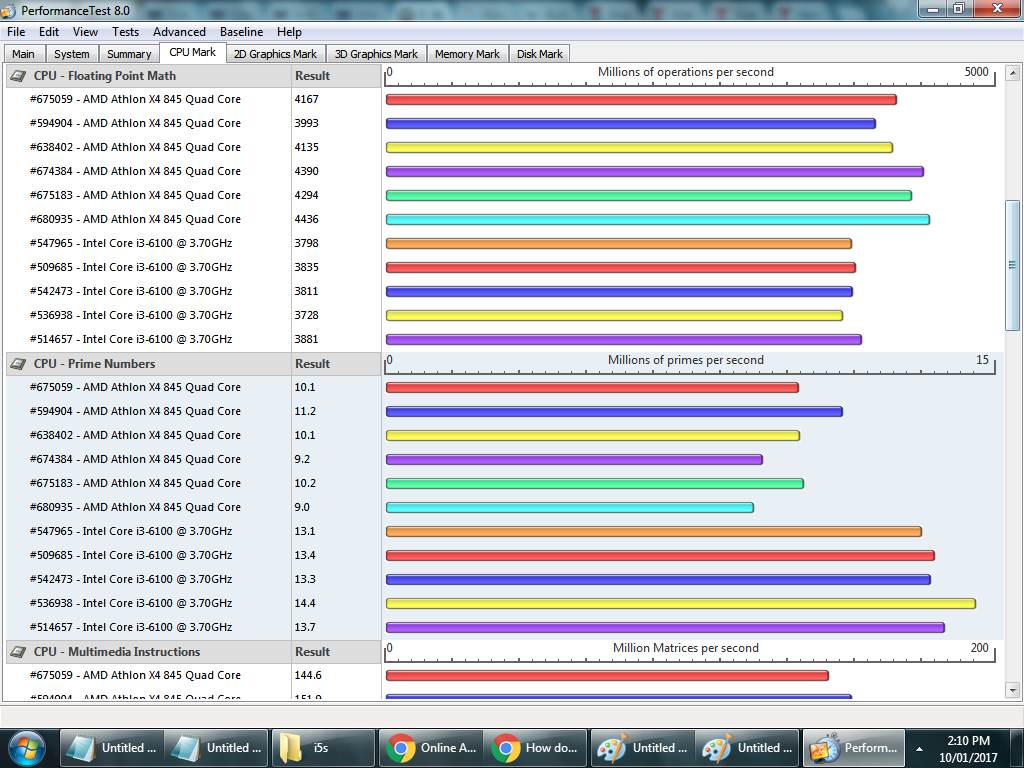
Task: Switch to the Memory Mark tab
Action: (467, 54)
